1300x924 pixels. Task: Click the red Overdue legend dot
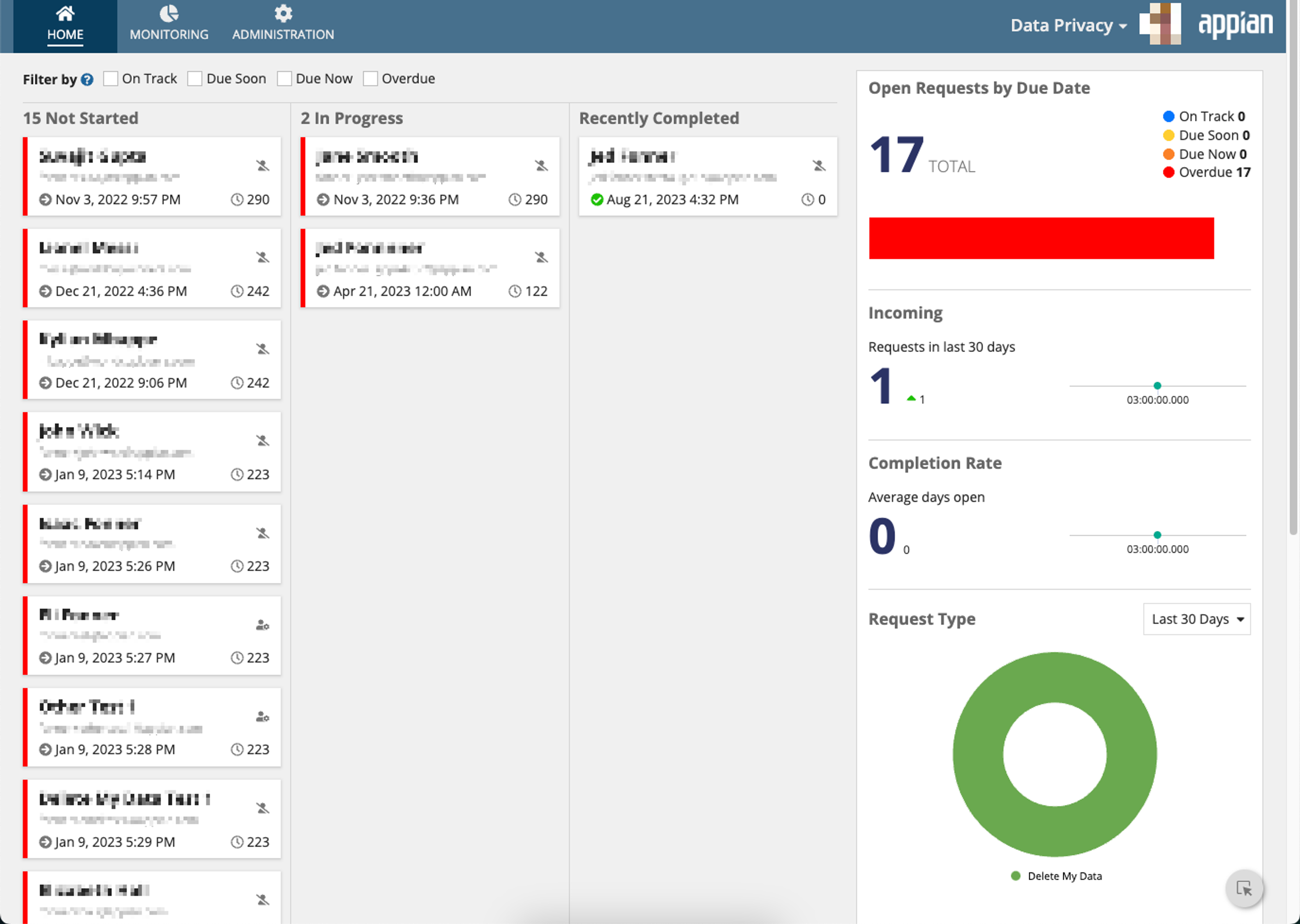[1169, 172]
